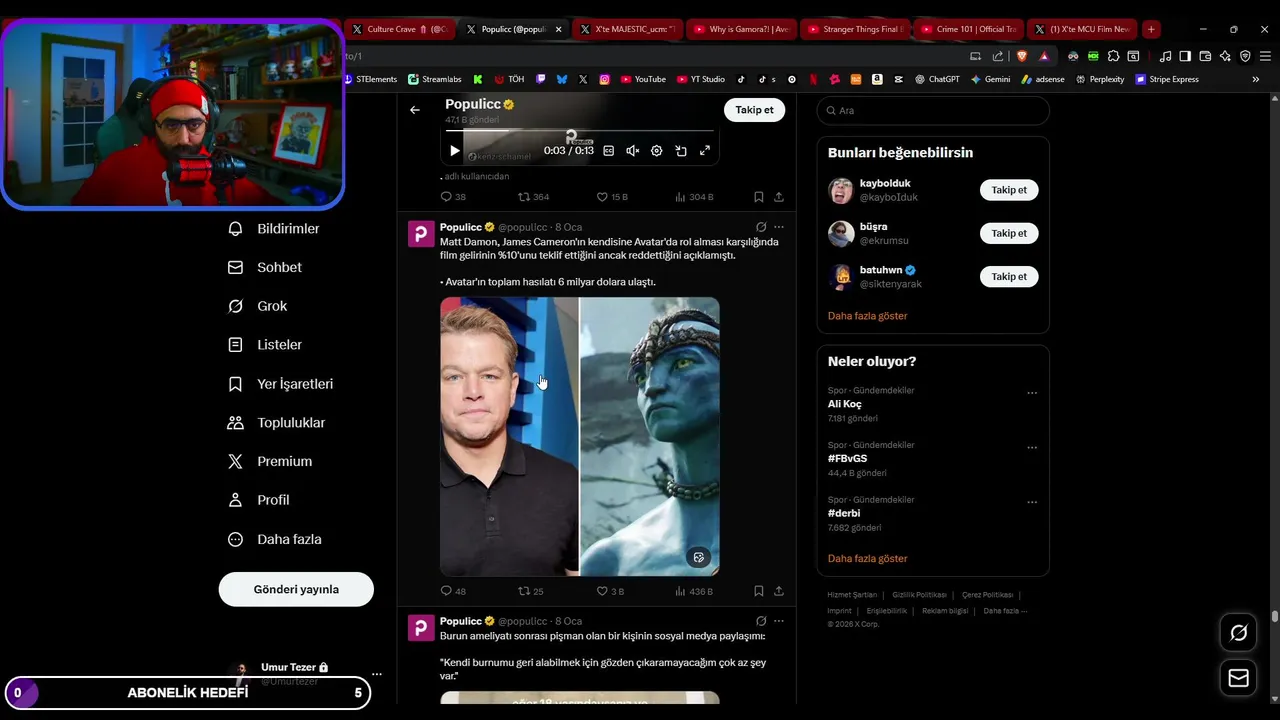1280x720 pixels.
Task: Follow büşra with Takip et
Action: click(1009, 233)
